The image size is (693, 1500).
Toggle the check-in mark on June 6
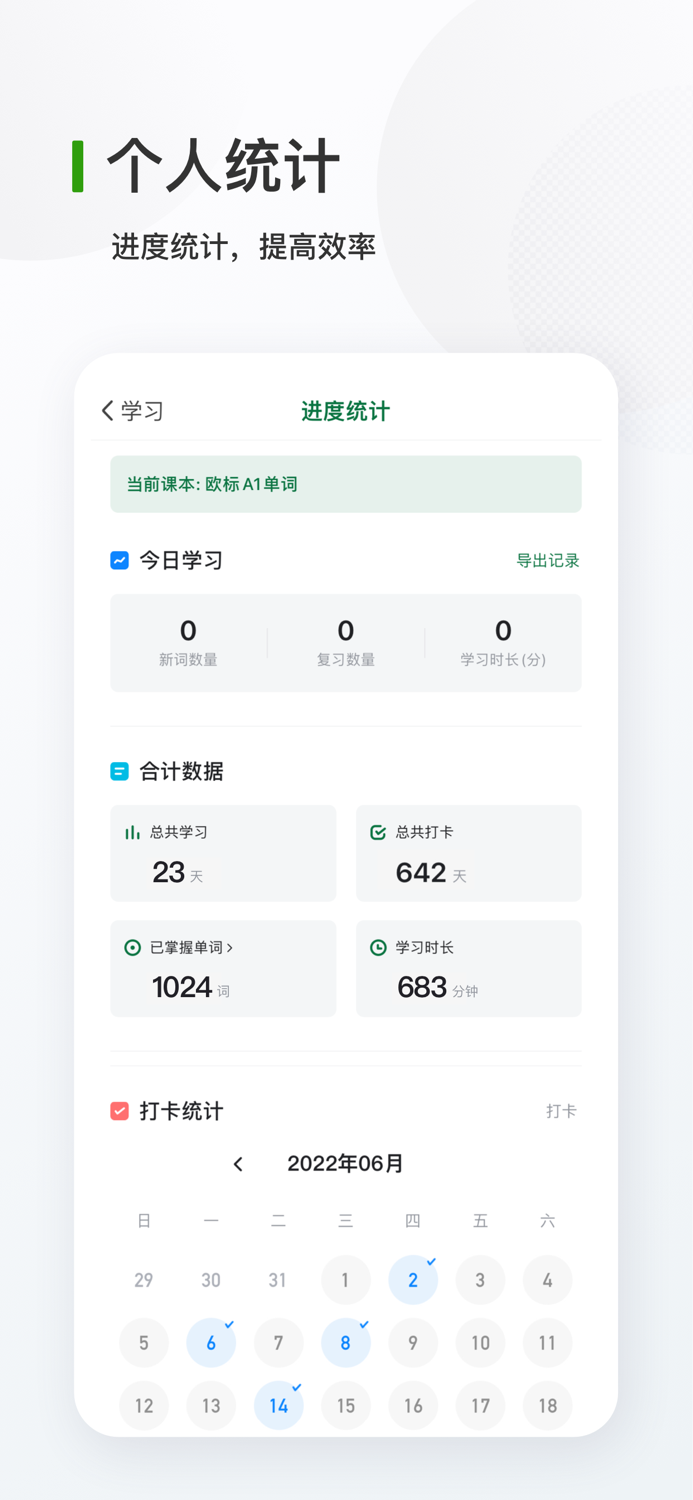click(x=211, y=1343)
